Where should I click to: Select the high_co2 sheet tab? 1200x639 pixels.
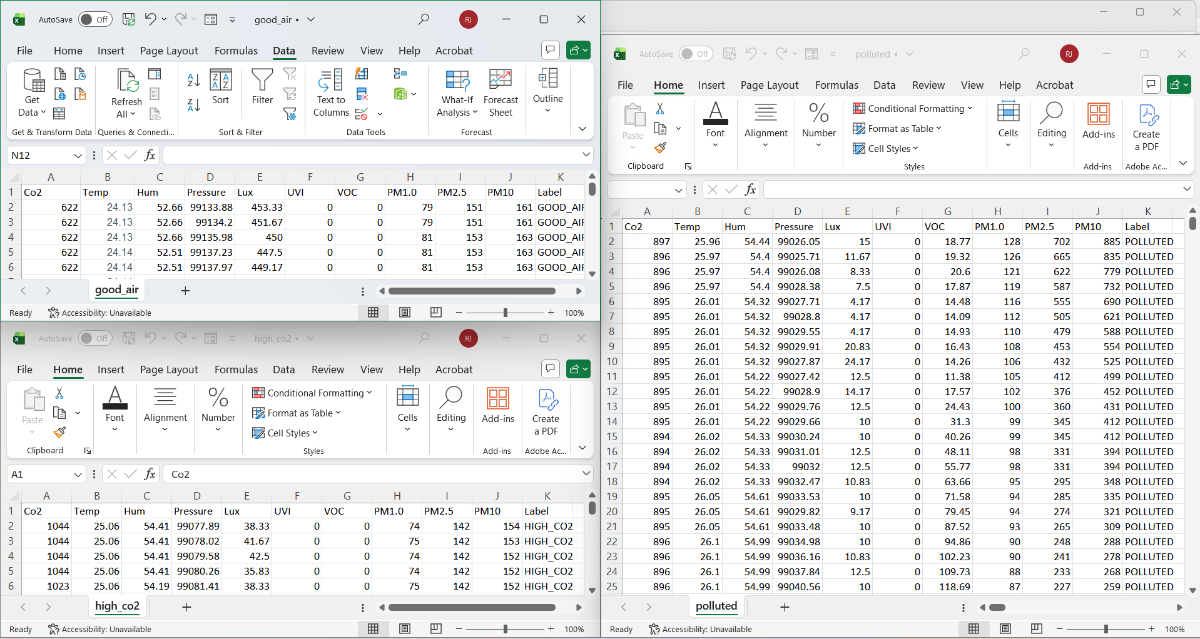117,606
